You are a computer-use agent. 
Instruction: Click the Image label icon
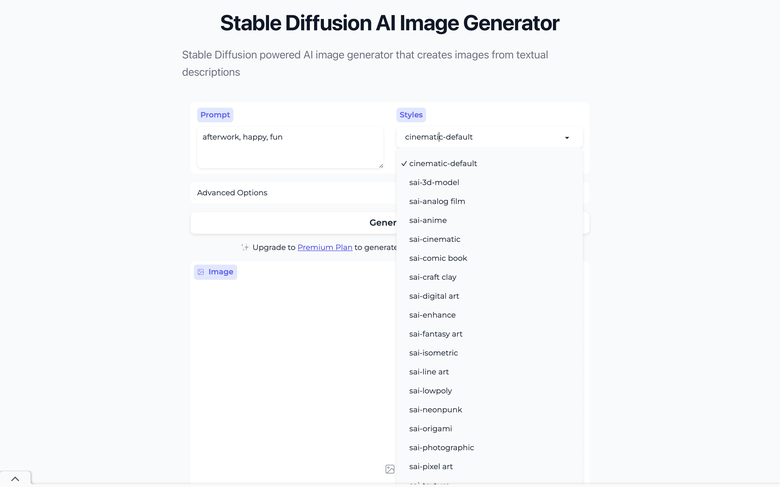200,272
